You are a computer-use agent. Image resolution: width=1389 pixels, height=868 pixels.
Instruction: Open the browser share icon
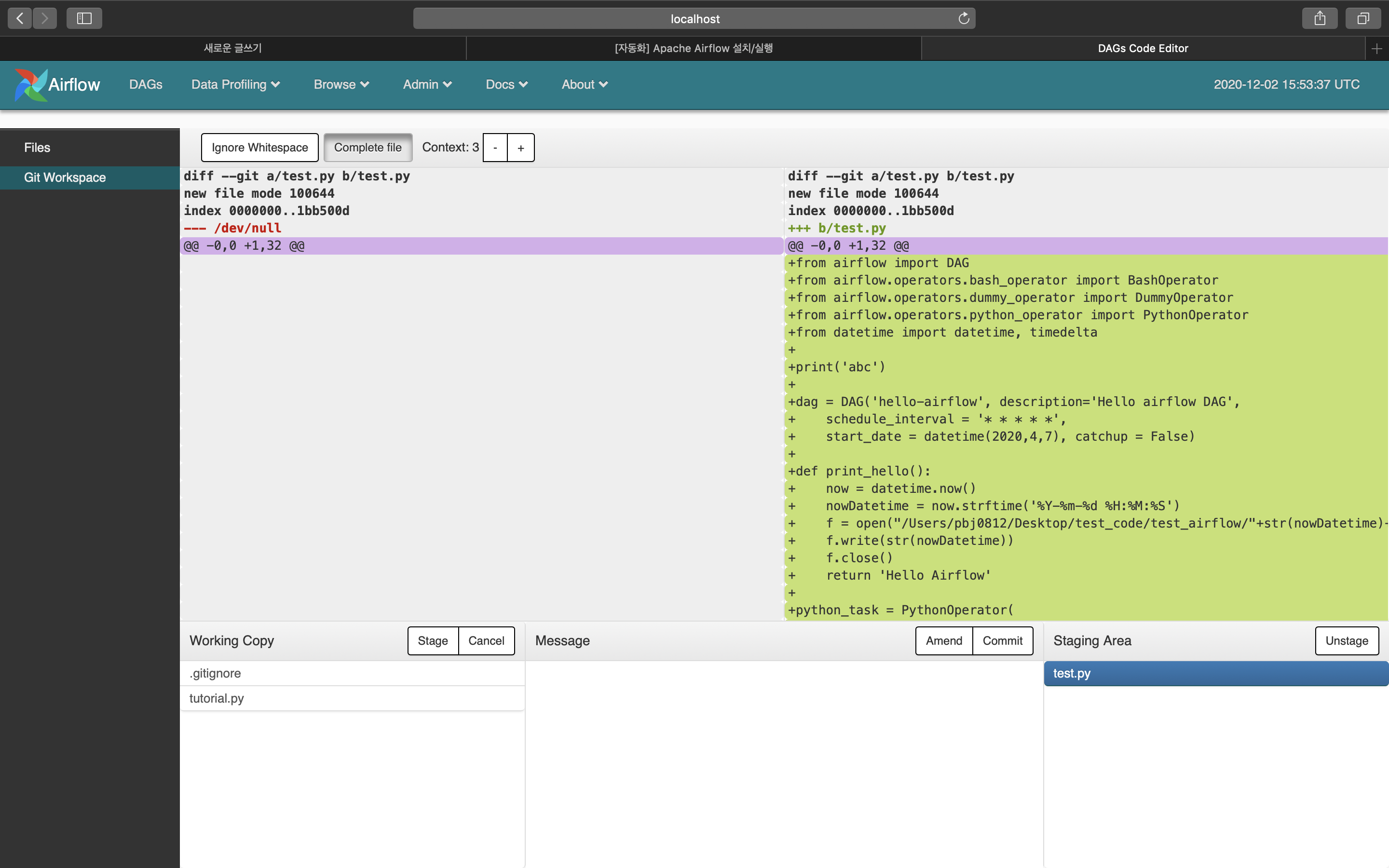tap(1320, 18)
